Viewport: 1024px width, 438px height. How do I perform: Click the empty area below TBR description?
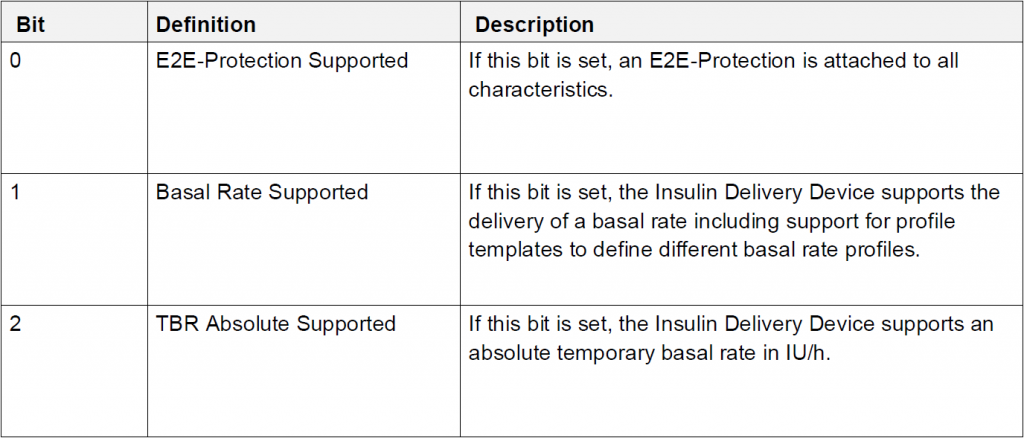coord(741,401)
